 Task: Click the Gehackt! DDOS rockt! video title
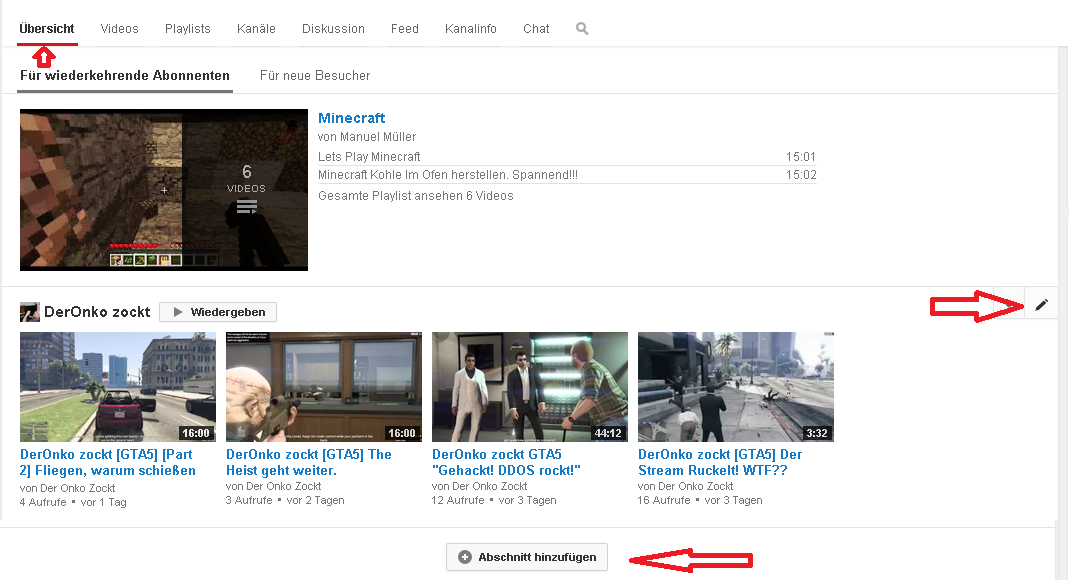(506, 462)
